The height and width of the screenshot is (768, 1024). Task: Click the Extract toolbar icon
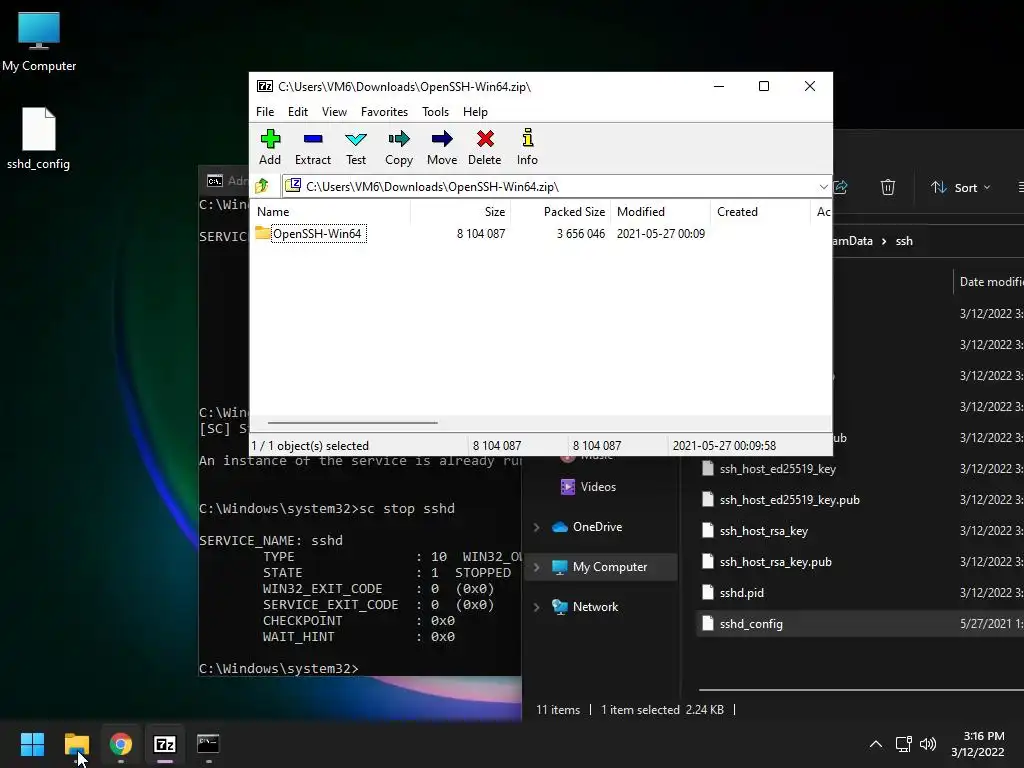point(313,147)
